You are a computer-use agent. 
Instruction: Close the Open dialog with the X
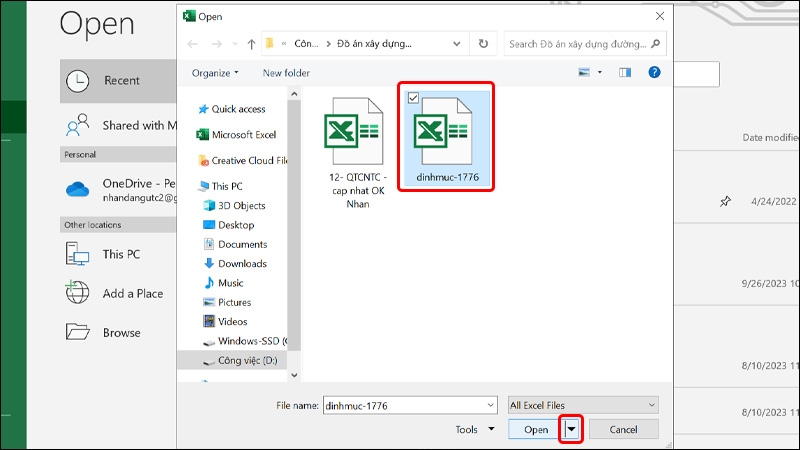click(x=660, y=16)
